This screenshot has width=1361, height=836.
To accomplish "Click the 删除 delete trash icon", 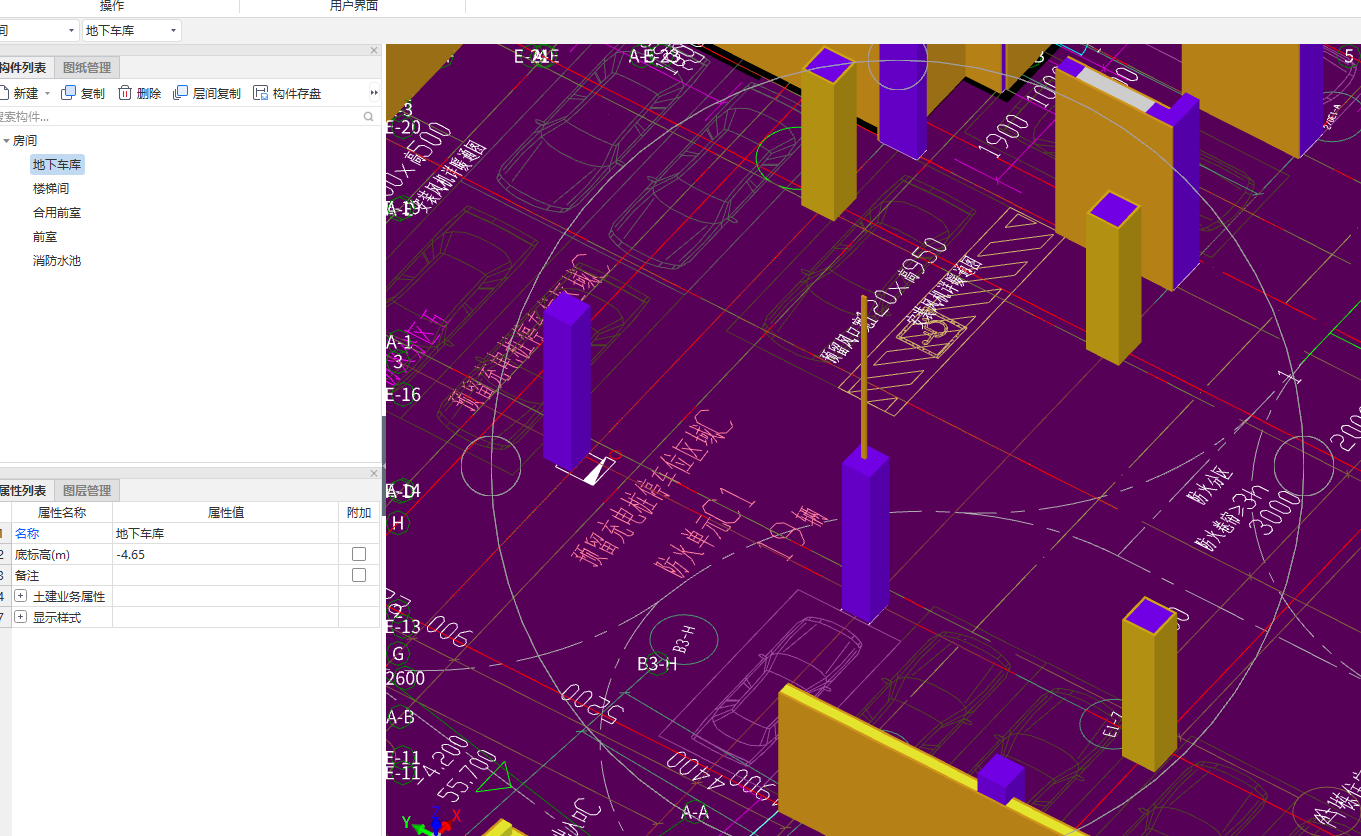I will pyautogui.click(x=125, y=93).
